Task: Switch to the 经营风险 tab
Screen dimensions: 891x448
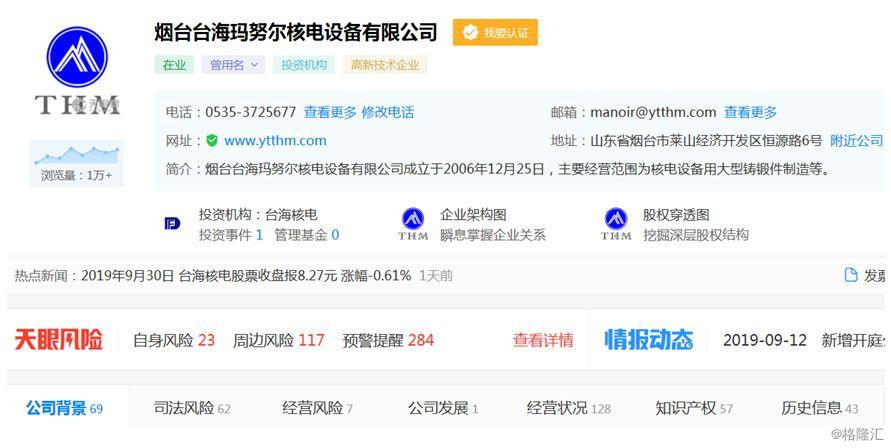Action: (x=318, y=408)
